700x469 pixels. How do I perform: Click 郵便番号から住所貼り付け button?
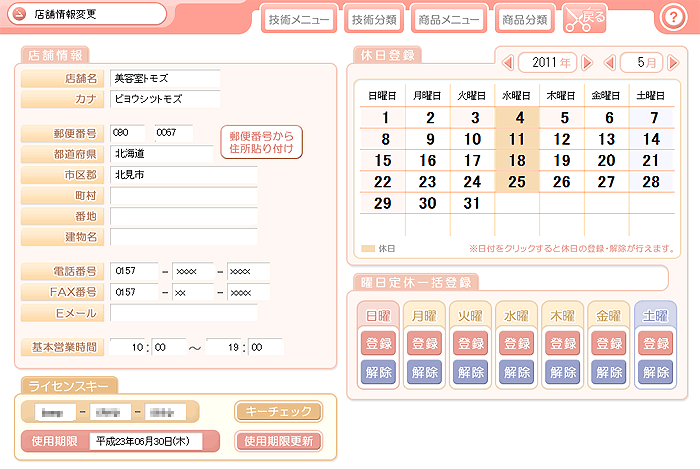point(261,142)
